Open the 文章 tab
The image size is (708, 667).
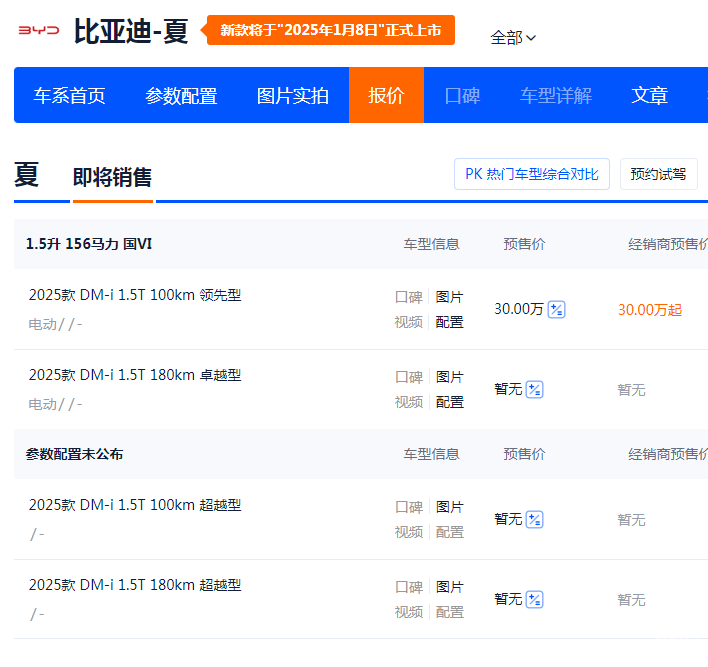point(650,96)
